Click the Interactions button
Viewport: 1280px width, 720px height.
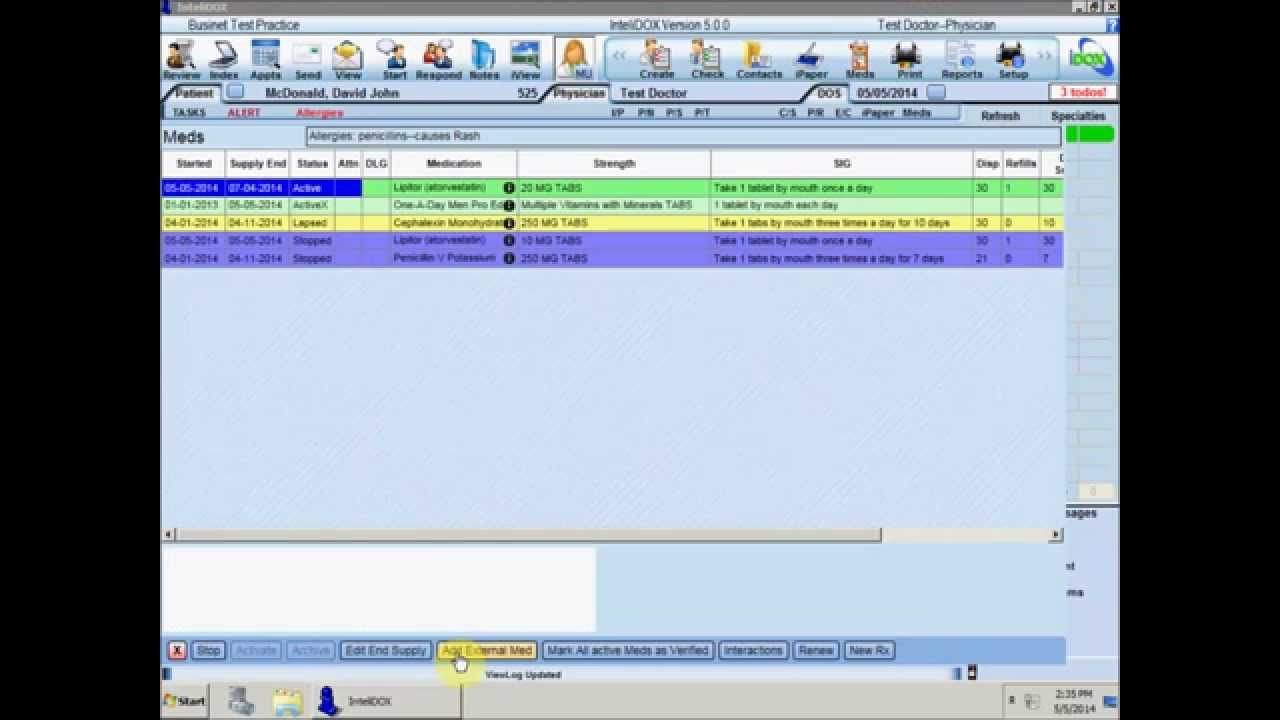[x=753, y=650]
